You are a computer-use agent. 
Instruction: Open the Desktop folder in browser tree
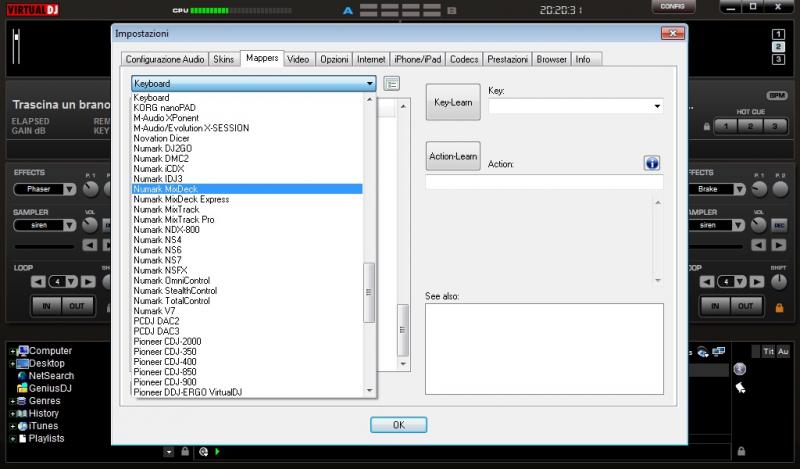pyautogui.click(x=46, y=363)
